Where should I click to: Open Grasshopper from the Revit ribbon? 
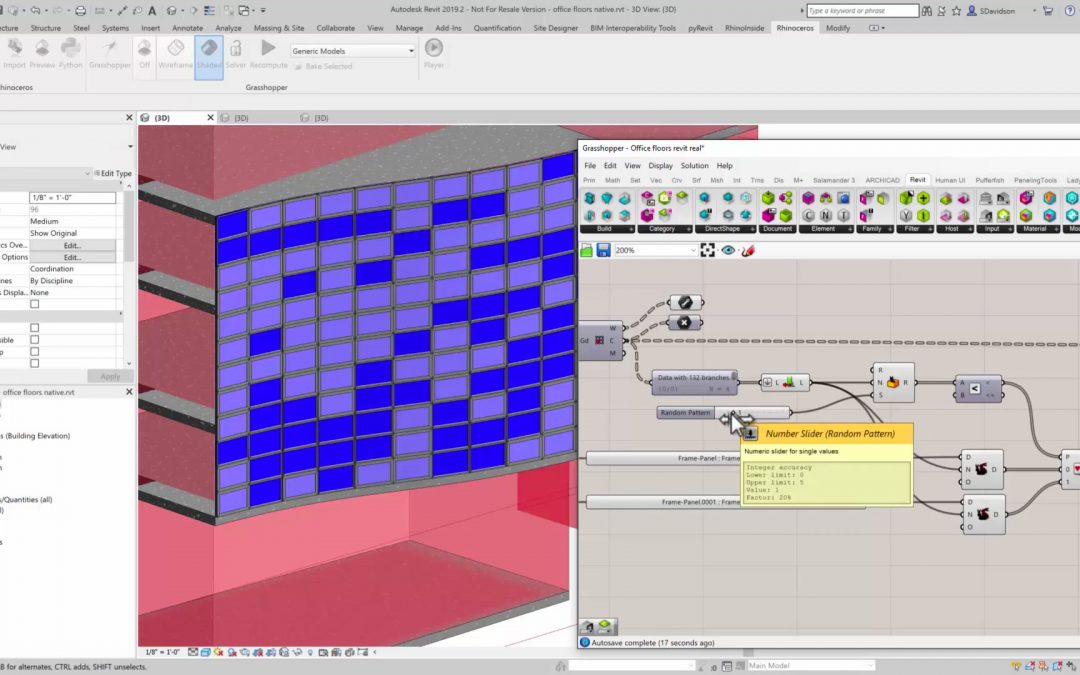coord(110,54)
